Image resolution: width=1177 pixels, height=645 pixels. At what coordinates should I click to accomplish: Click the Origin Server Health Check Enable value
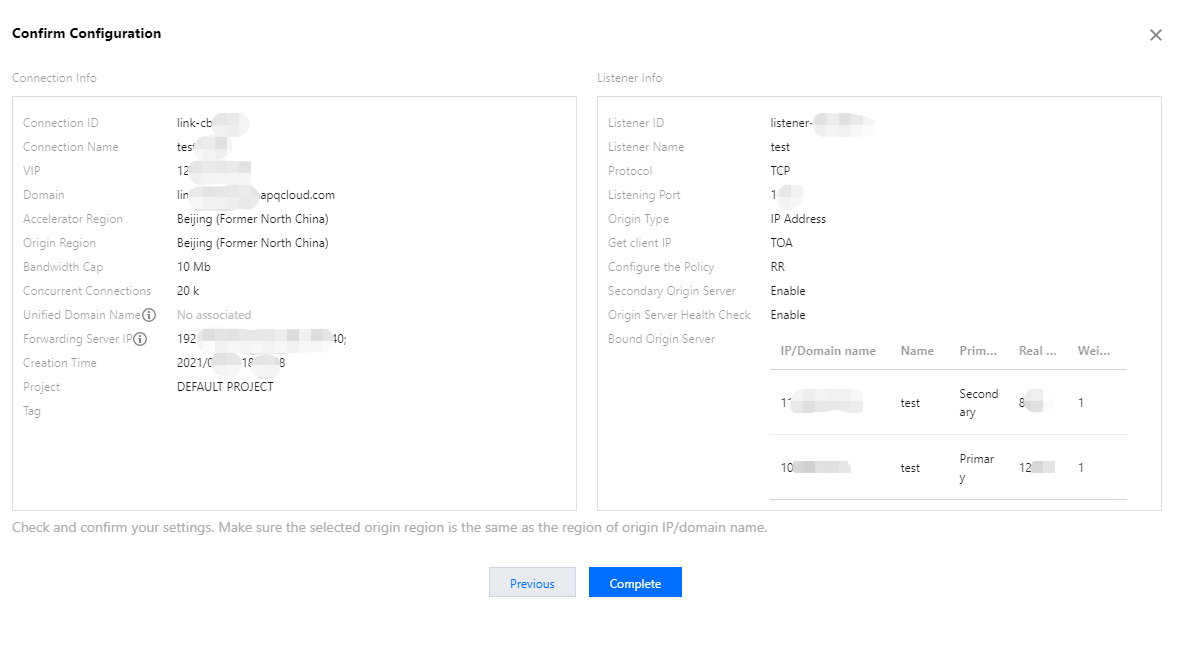click(x=787, y=315)
